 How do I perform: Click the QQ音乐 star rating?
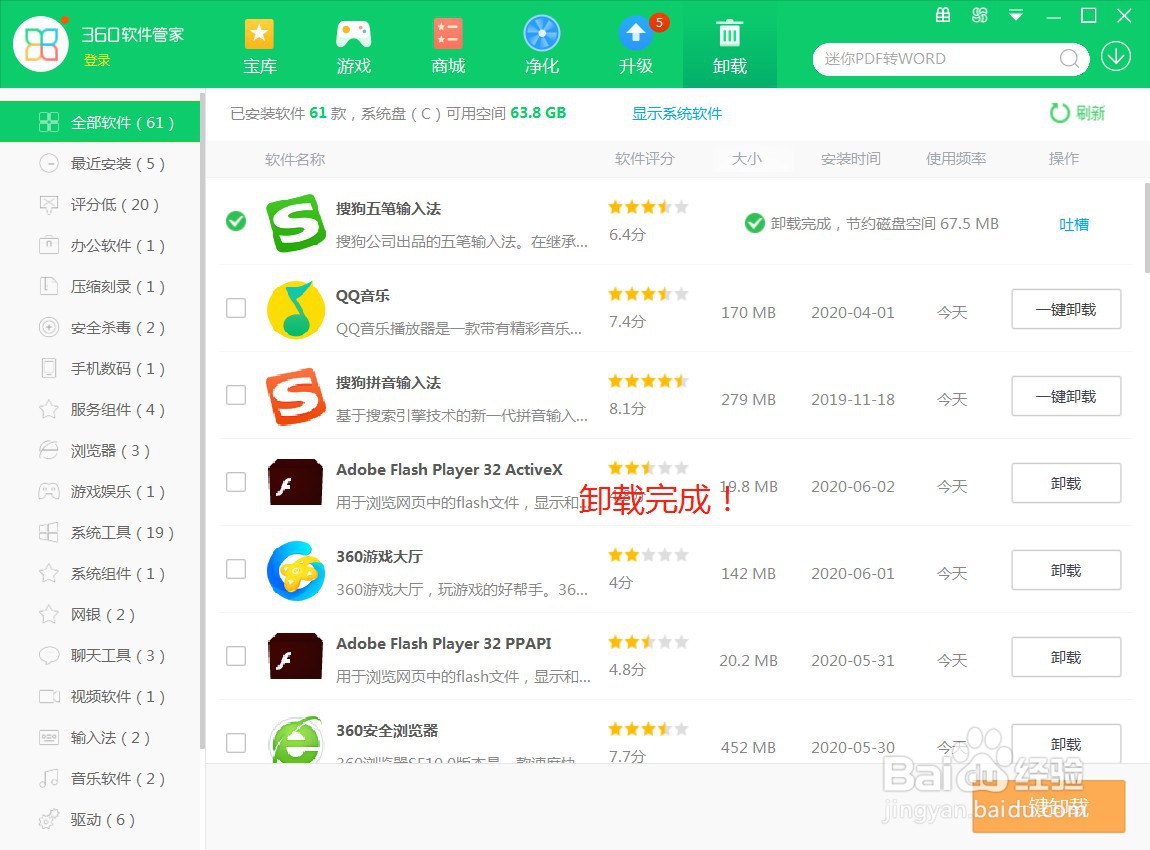pyautogui.click(x=648, y=294)
